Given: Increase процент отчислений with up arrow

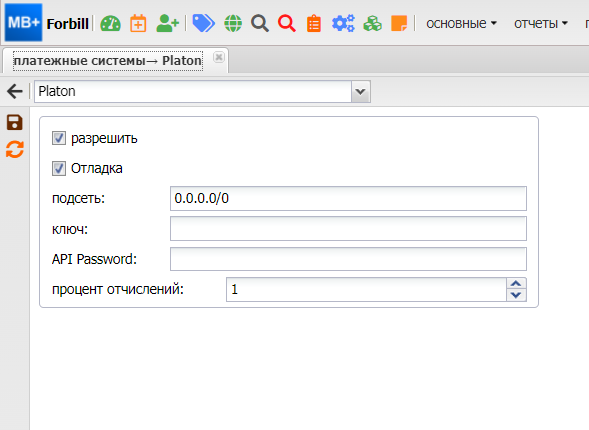Looking at the screenshot, I should tap(516, 284).
